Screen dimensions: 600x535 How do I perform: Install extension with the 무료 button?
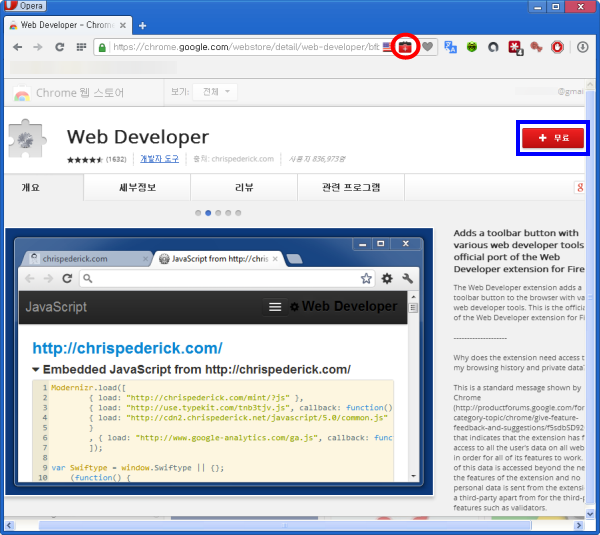coord(553,138)
